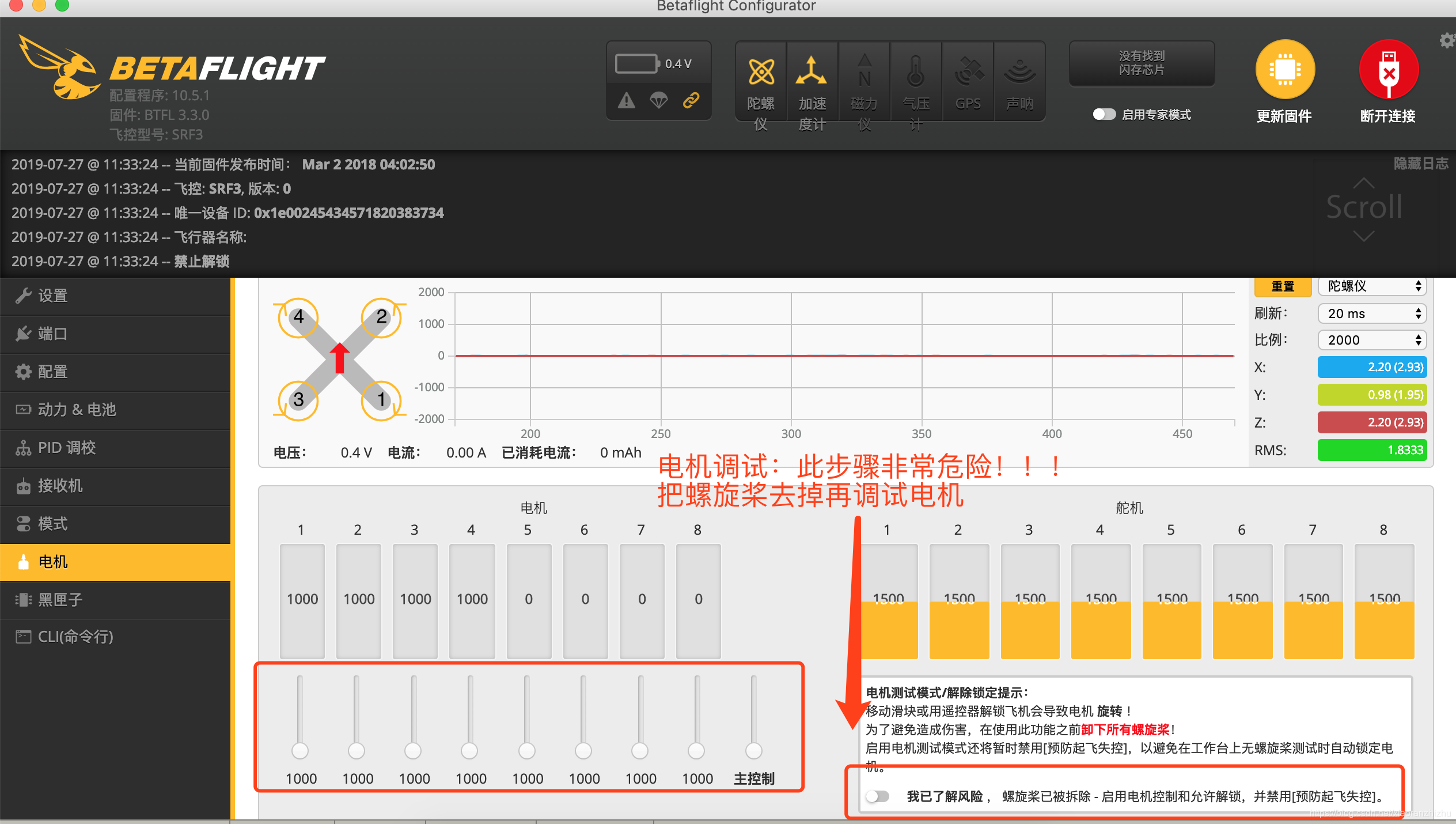Enable expert mode (启用专家模式) toggle
1456x824 pixels.
(x=1104, y=115)
